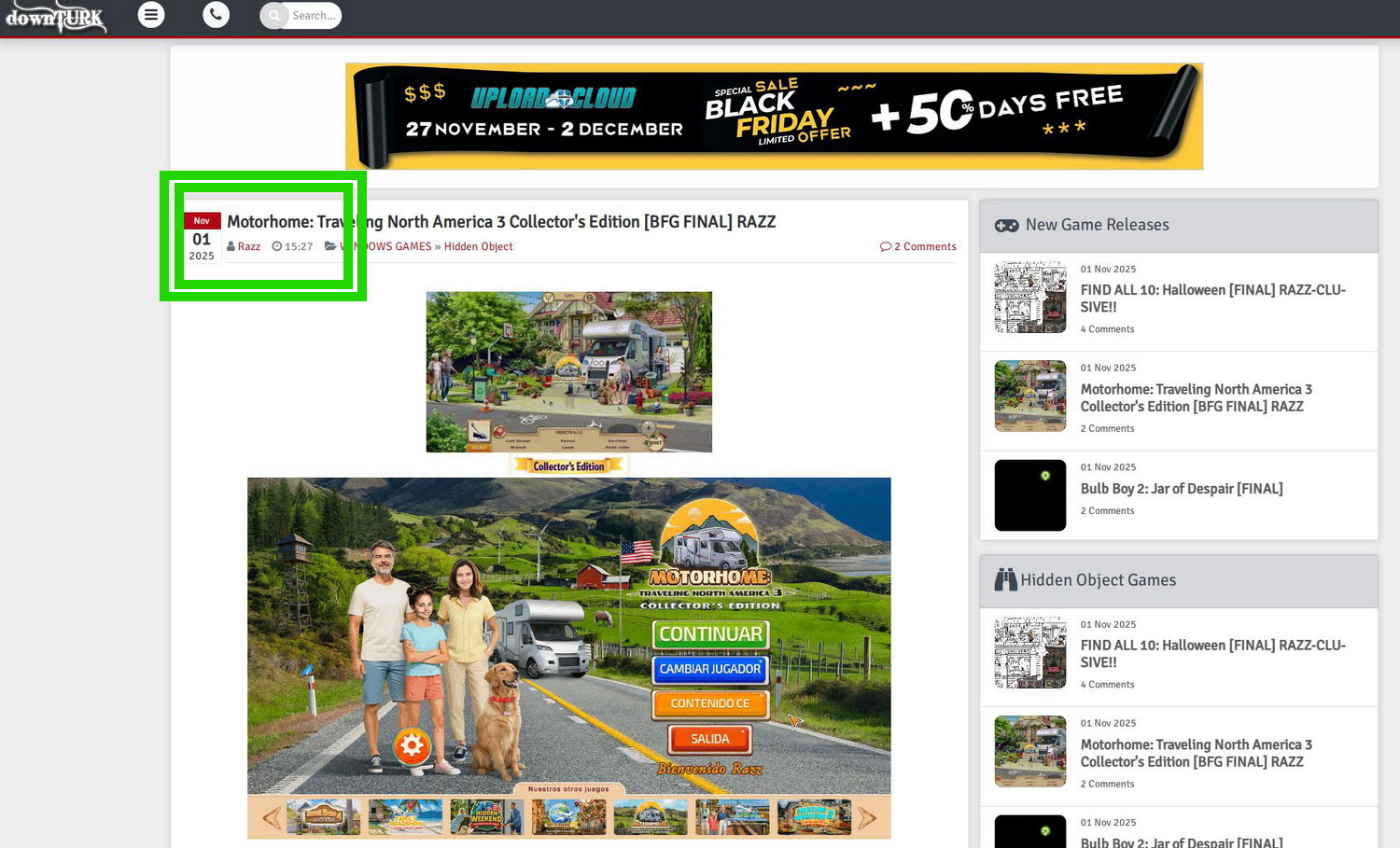Click the magnifier icon in the search box
The width and height of the screenshot is (1400, 848).
coord(274,16)
